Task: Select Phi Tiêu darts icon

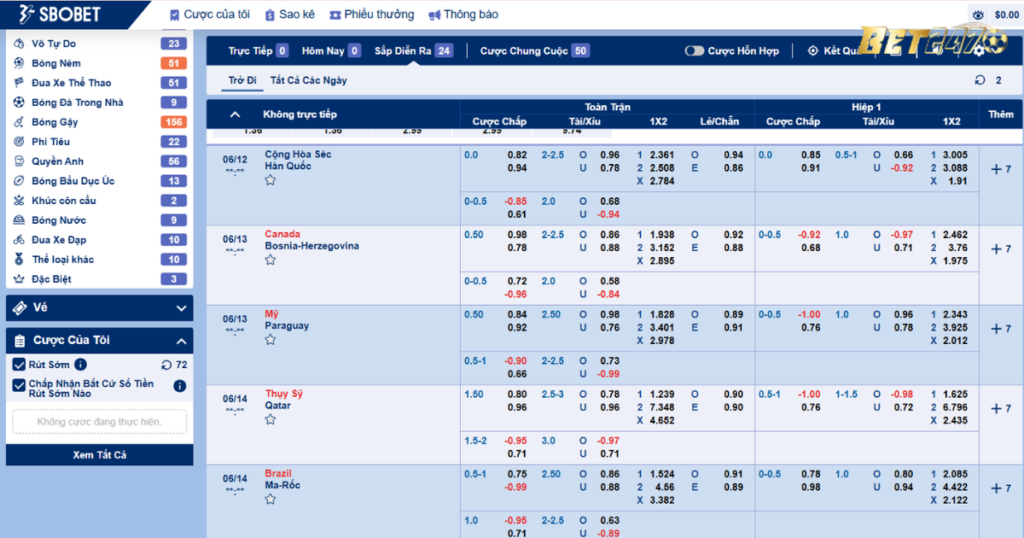Action: [19, 142]
